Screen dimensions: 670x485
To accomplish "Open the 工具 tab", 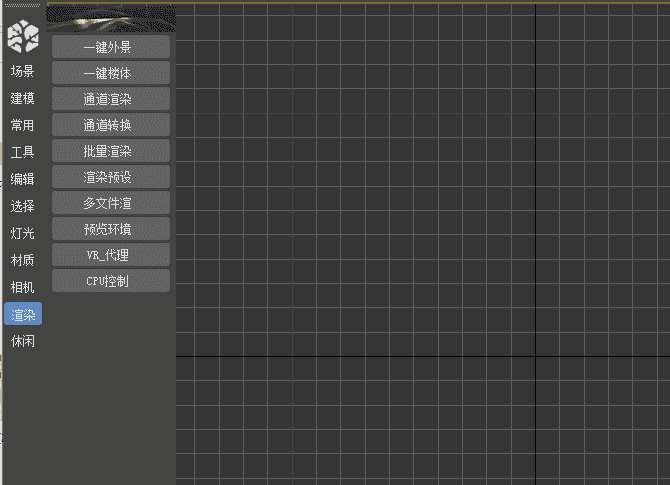I will (x=22, y=153).
